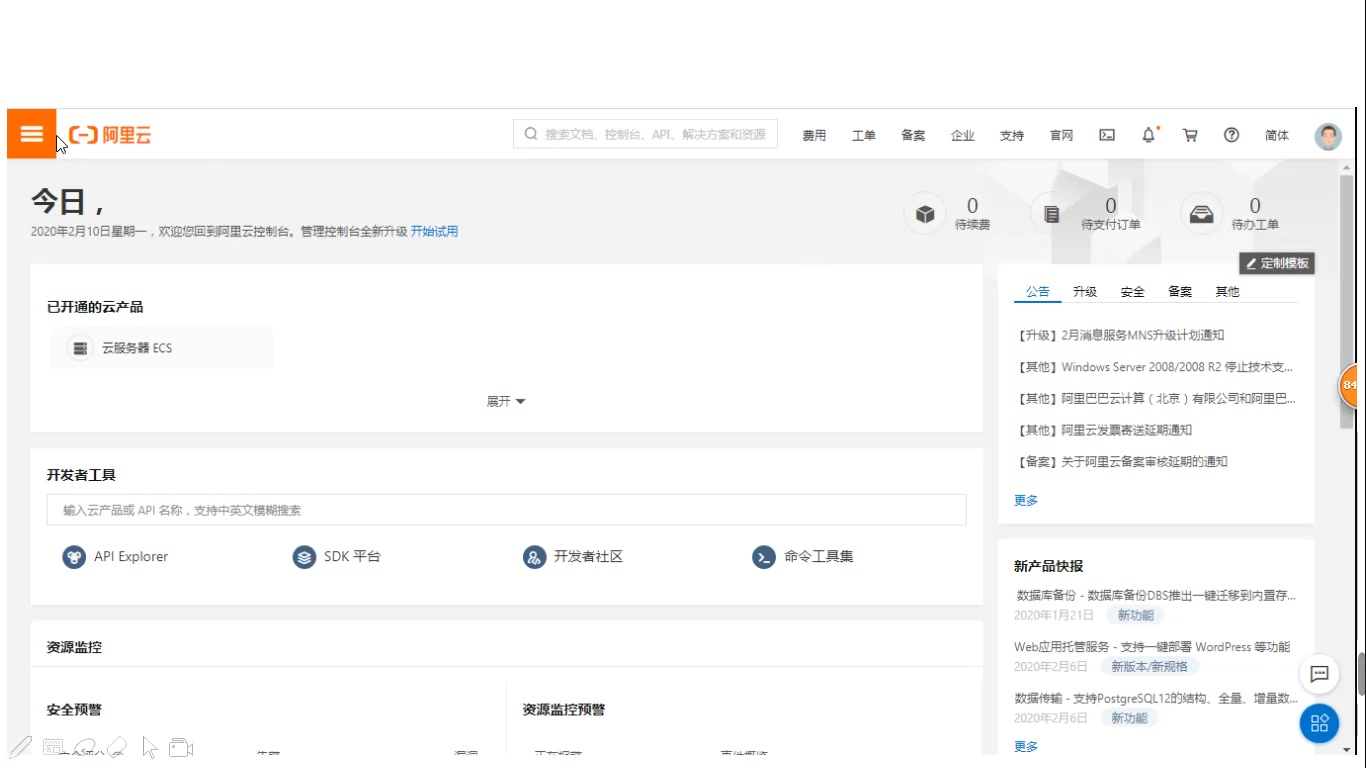Open 企业 in the top navigation
This screenshot has width=1366, height=768.
click(x=963, y=135)
